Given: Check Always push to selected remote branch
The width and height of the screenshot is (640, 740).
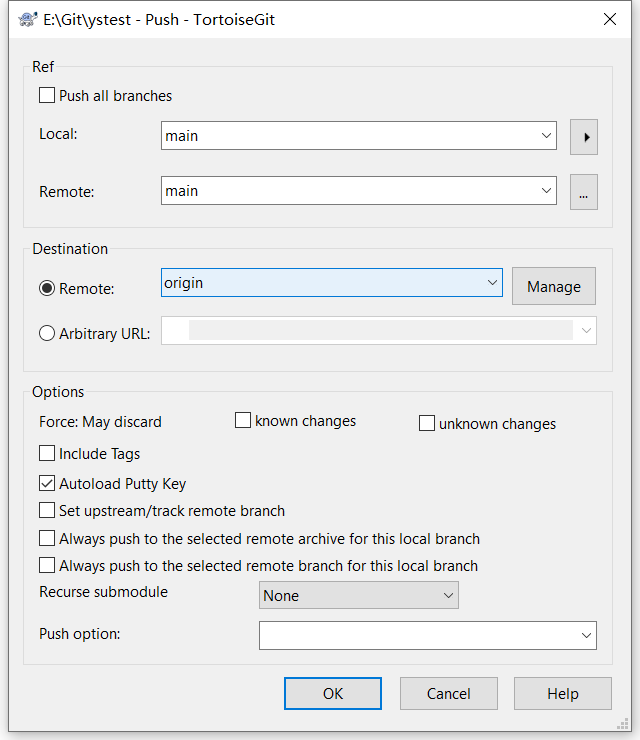Looking at the screenshot, I should (47, 565).
